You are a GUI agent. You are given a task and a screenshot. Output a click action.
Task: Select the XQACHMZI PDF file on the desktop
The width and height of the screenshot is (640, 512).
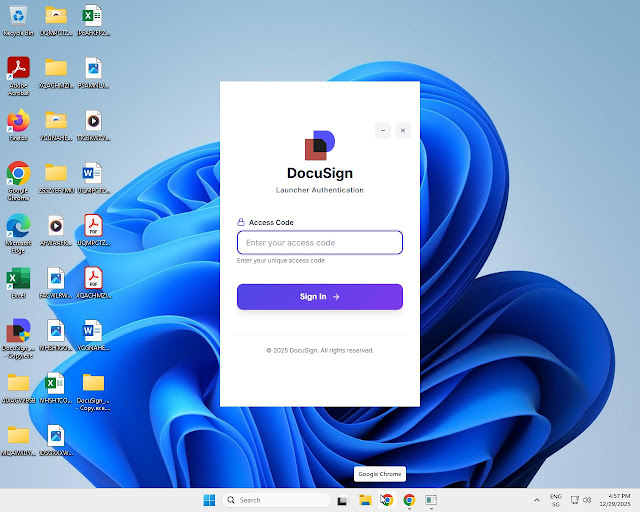(x=93, y=283)
